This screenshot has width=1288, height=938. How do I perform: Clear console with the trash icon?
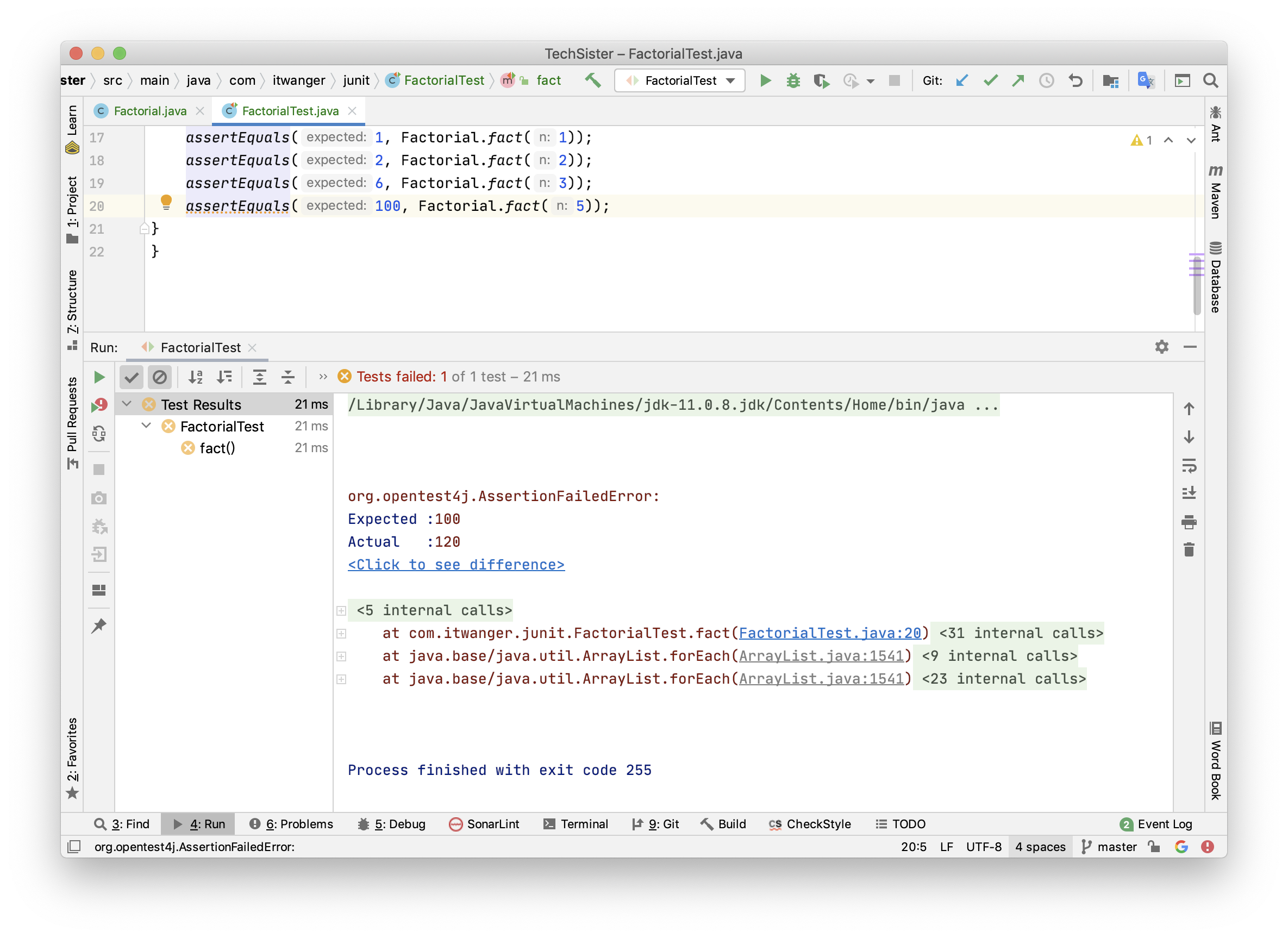click(x=1189, y=549)
